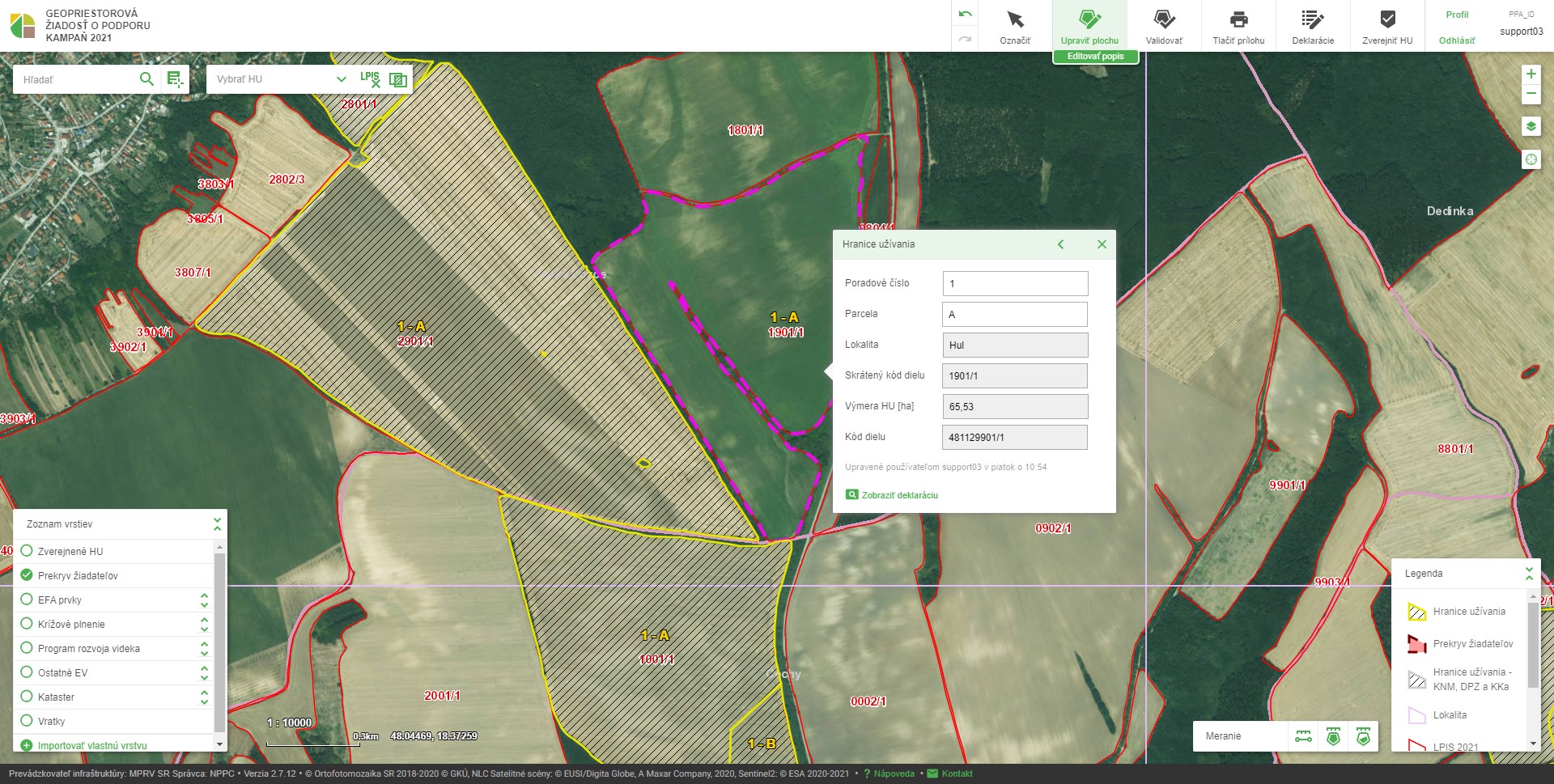Enable the Kataster layer
The image size is (1554, 784).
[27, 697]
